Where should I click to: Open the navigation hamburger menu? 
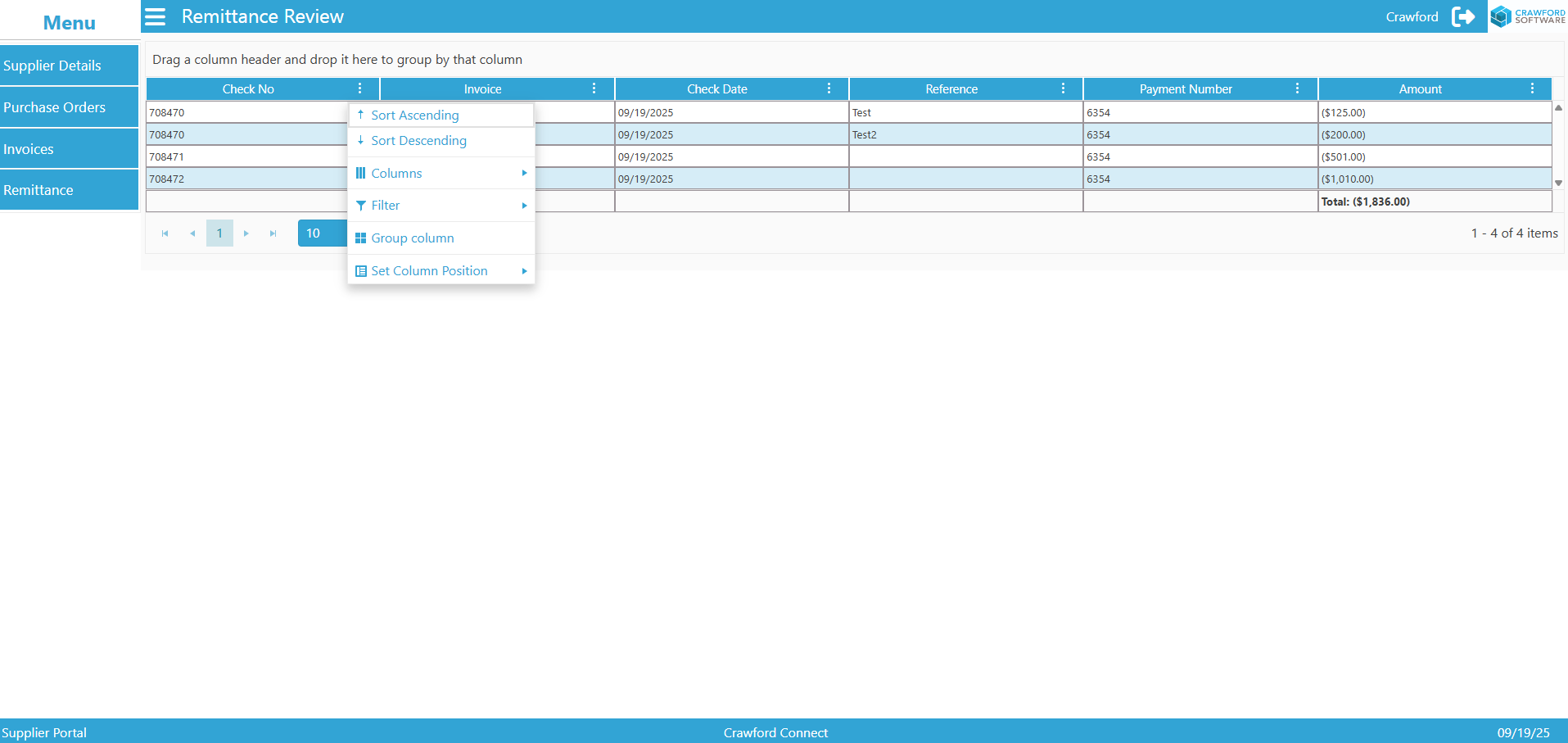tap(155, 16)
